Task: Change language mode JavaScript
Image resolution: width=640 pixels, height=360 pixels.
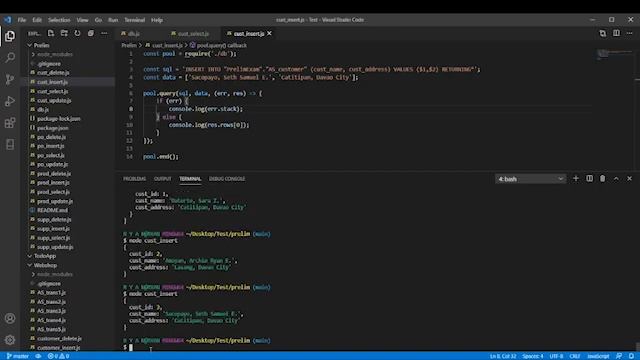Action: 598,356
